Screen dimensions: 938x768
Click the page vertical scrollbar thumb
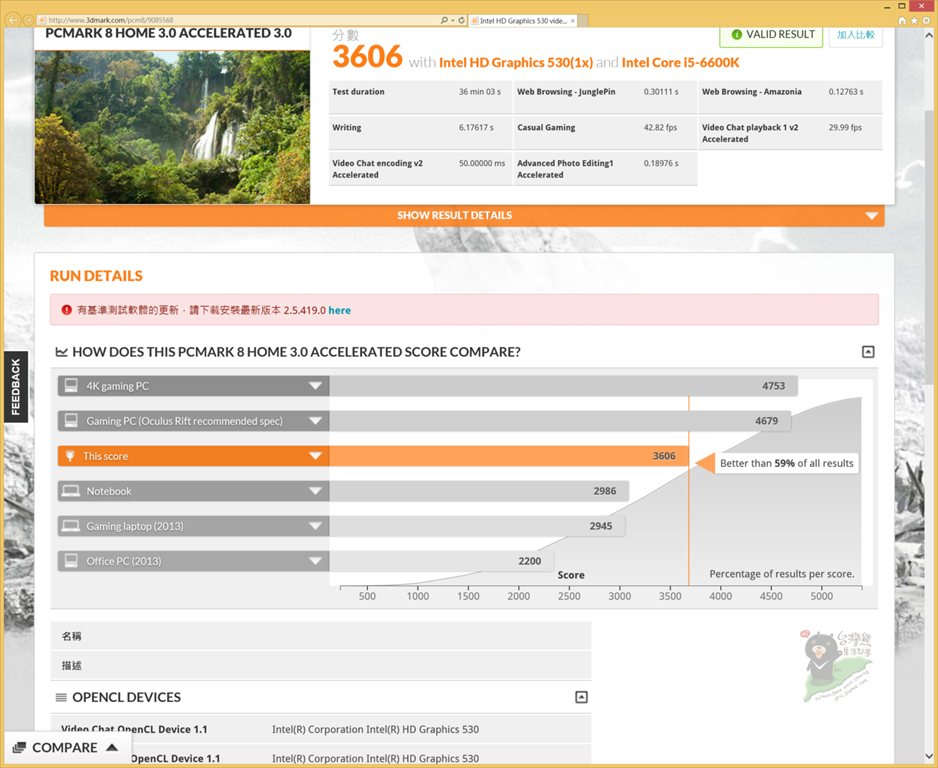tap(928, 246)
